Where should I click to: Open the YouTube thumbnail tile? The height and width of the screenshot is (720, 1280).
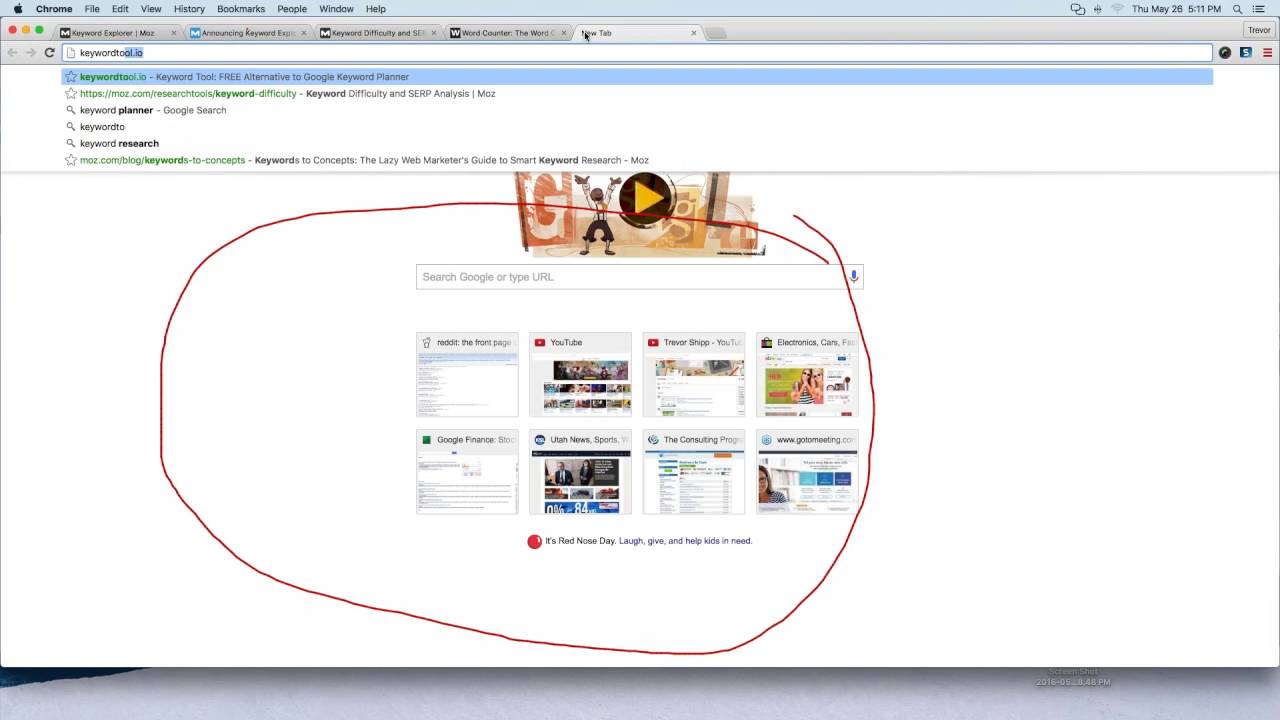580,374
